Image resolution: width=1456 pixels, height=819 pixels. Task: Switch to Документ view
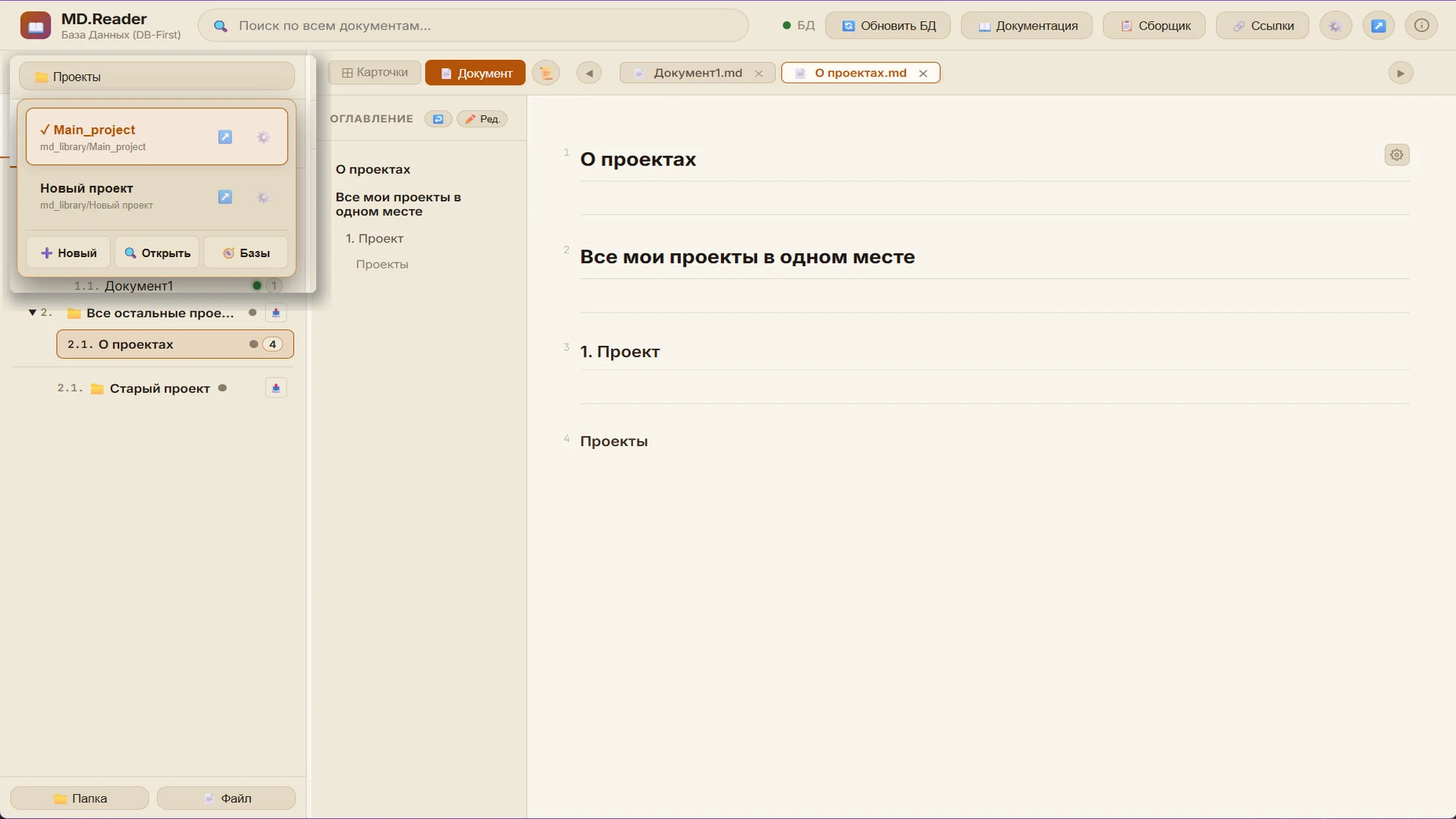[475, 73]
